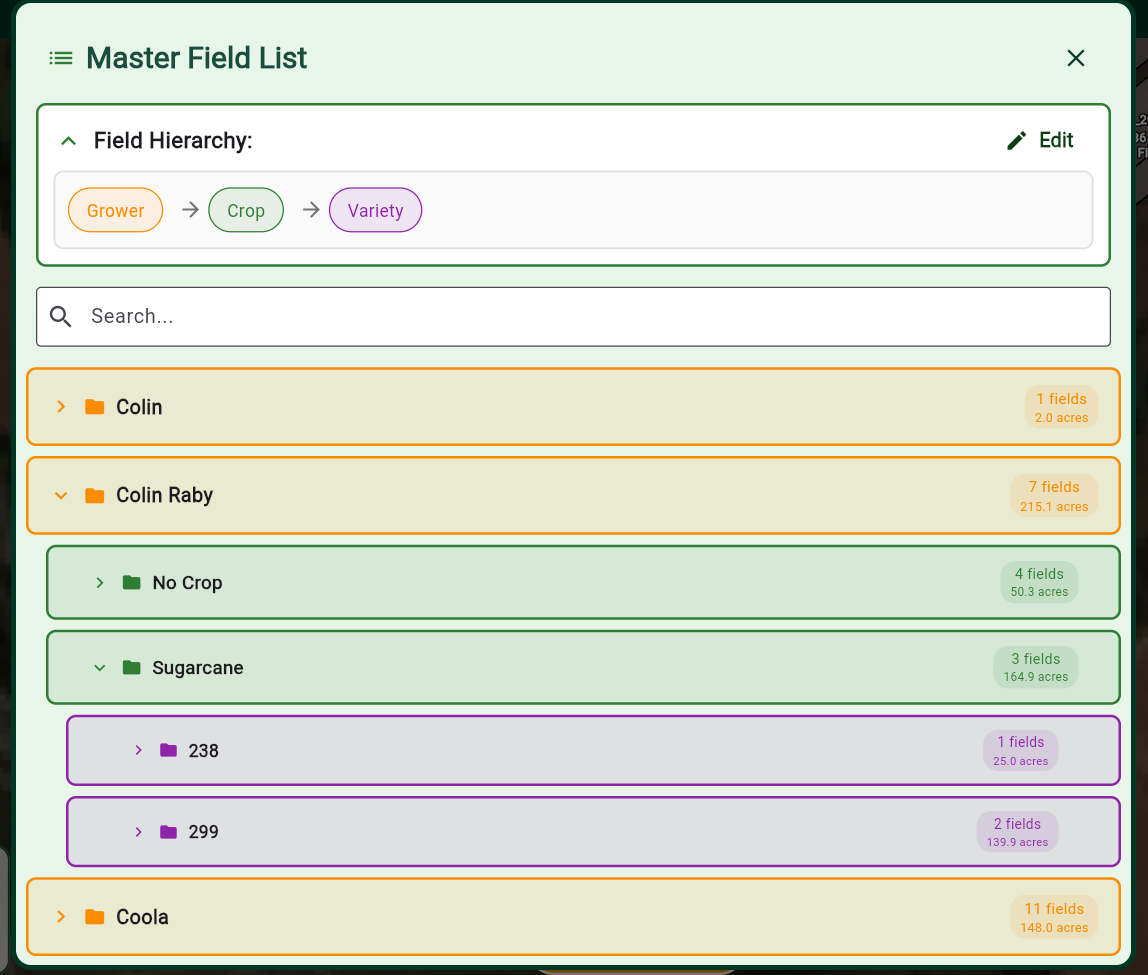
Task: Open the Edit mode for field hierarchy
Action: (x=1040, y=140)
